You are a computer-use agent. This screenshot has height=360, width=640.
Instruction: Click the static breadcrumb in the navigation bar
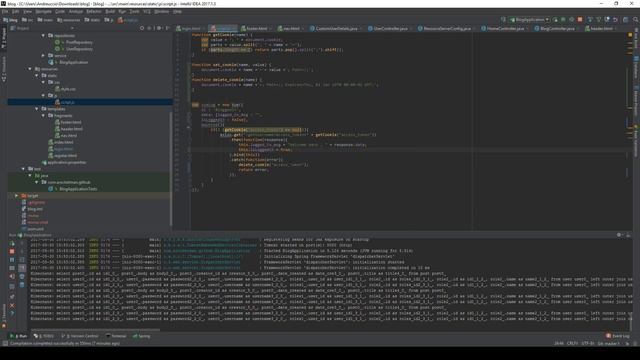[93, 20]
